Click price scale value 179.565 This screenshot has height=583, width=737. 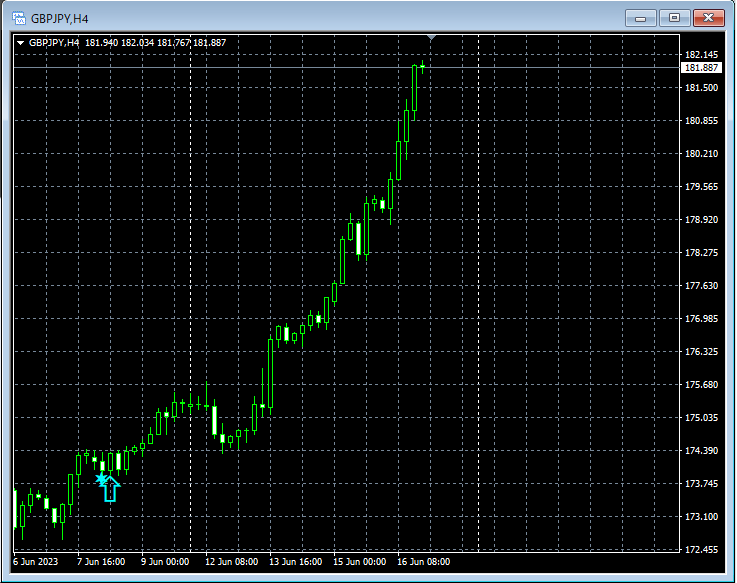[701, 187]
